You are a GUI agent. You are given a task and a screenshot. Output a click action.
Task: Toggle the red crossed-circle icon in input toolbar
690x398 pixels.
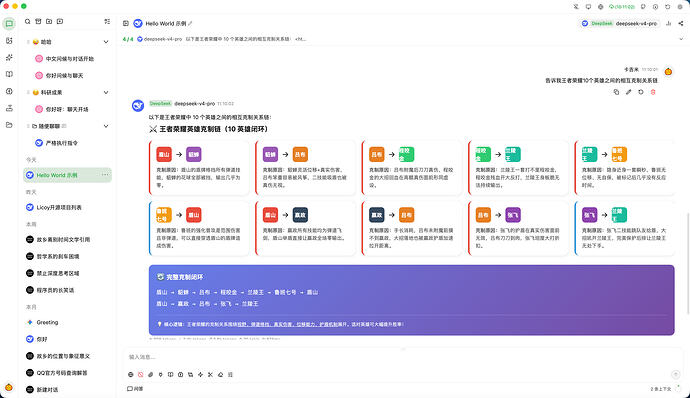coord(140,374)
